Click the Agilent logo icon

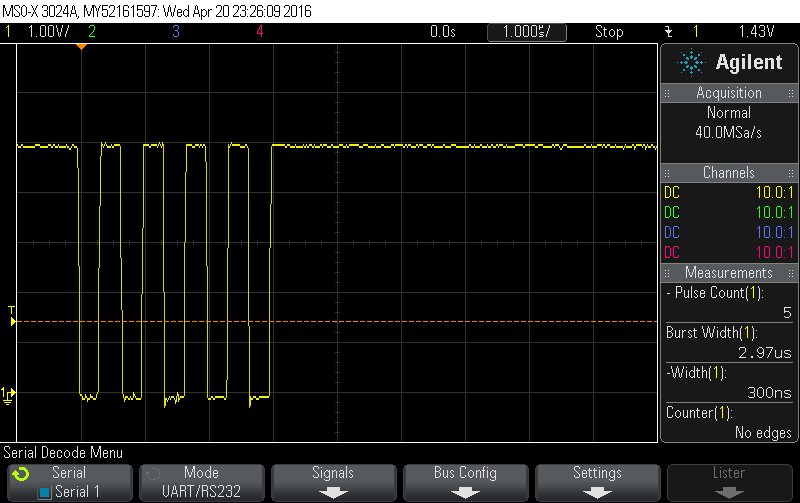(x=691, y=63)
